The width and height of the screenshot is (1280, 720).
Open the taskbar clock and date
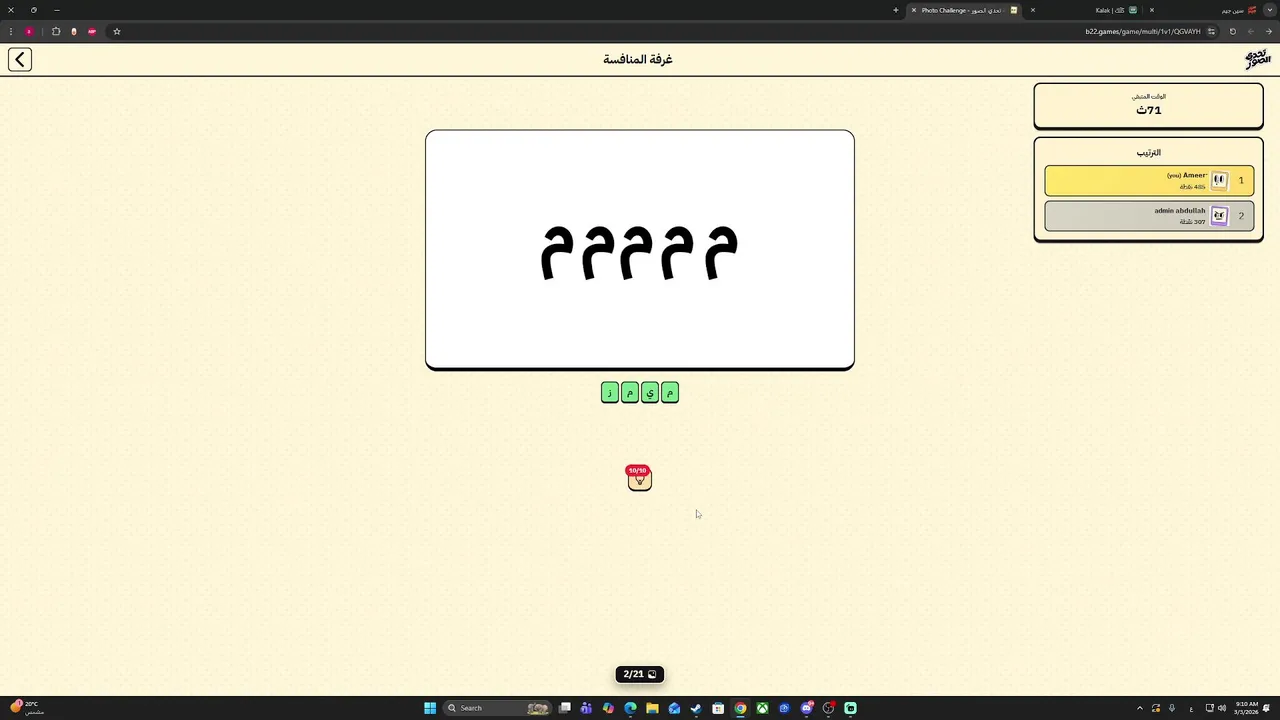(x=1246, y=708)
